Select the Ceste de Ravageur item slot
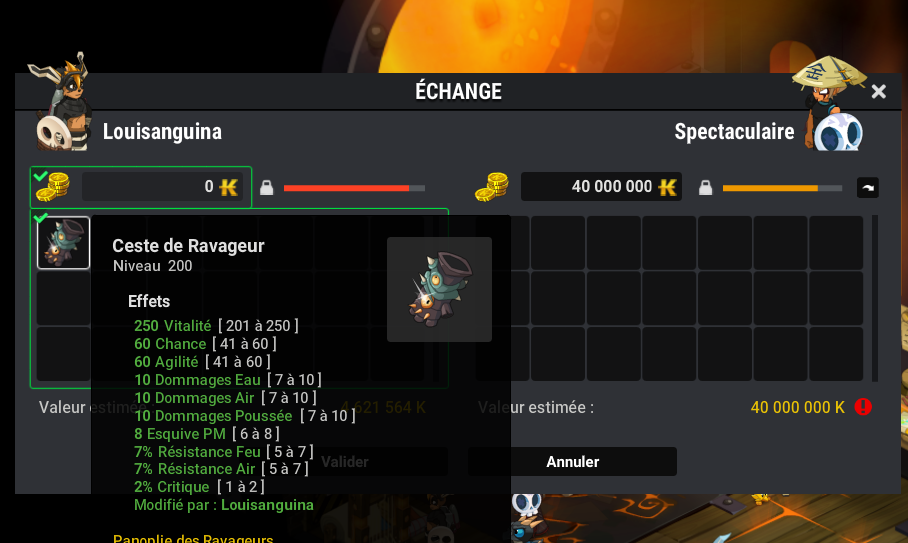 pyautogui.click(x=64, y=243)
